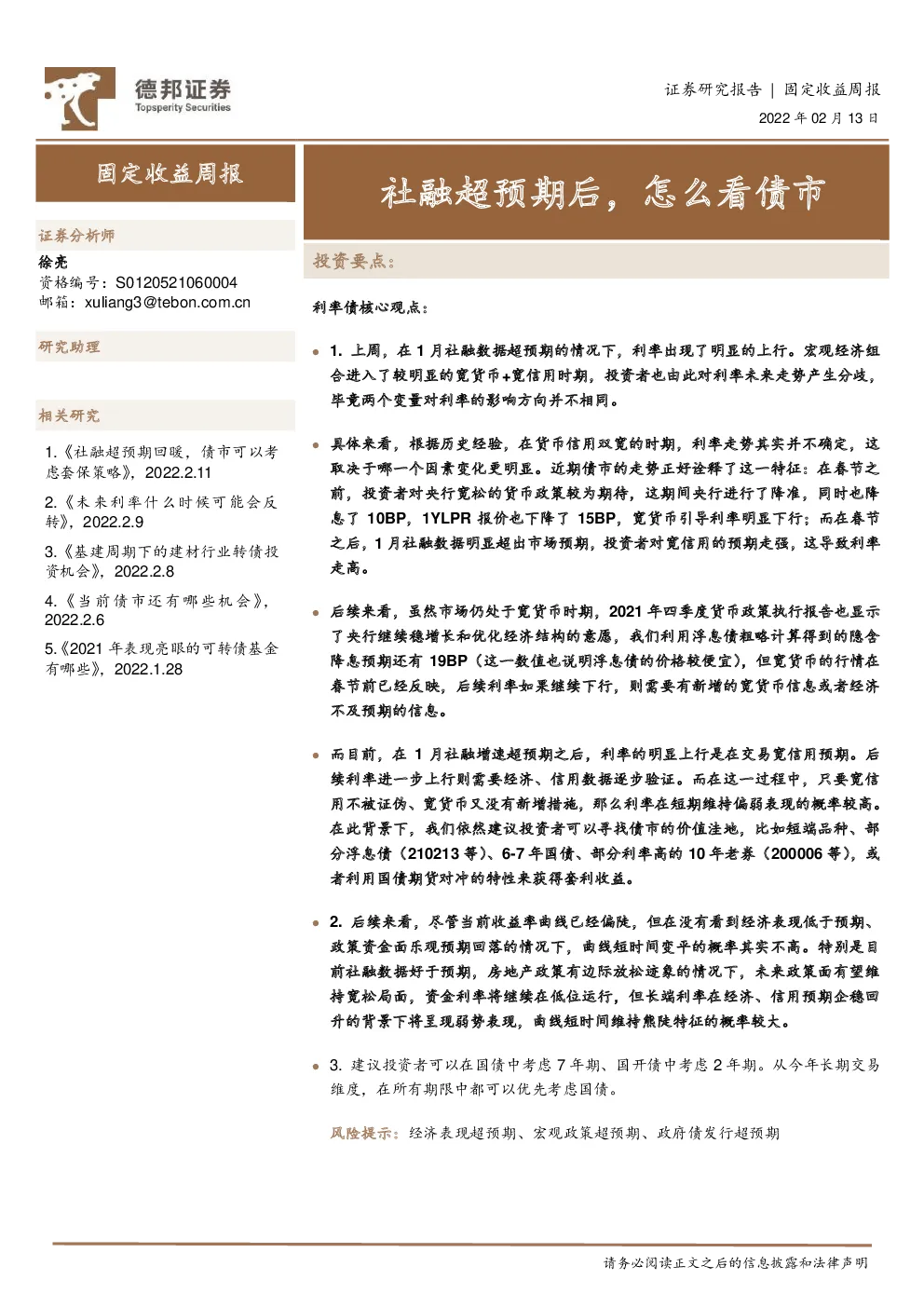The image size is (924, 1307).
Task: Open related report 社融超预期回暖，债市可以考虑套保策略
Action: tap(161, 462)
